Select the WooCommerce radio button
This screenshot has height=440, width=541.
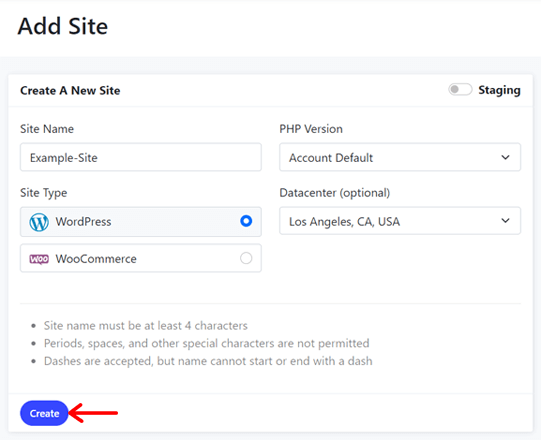[x=246, y=258]
